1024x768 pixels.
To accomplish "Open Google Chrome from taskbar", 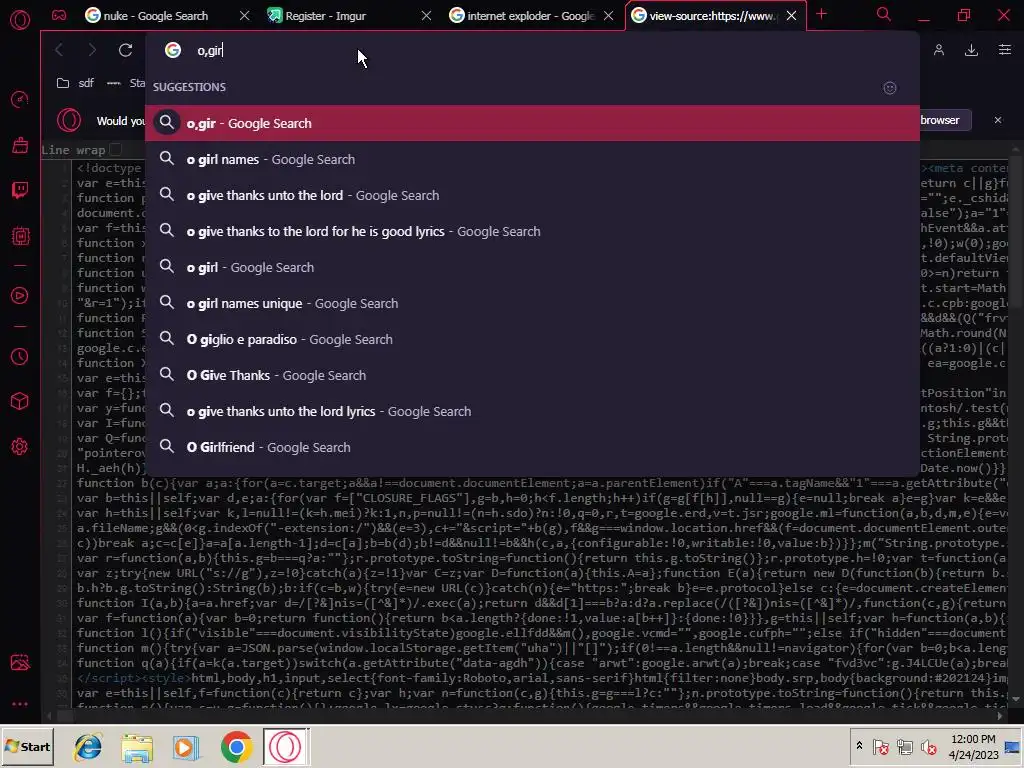I will coord(236,747).
